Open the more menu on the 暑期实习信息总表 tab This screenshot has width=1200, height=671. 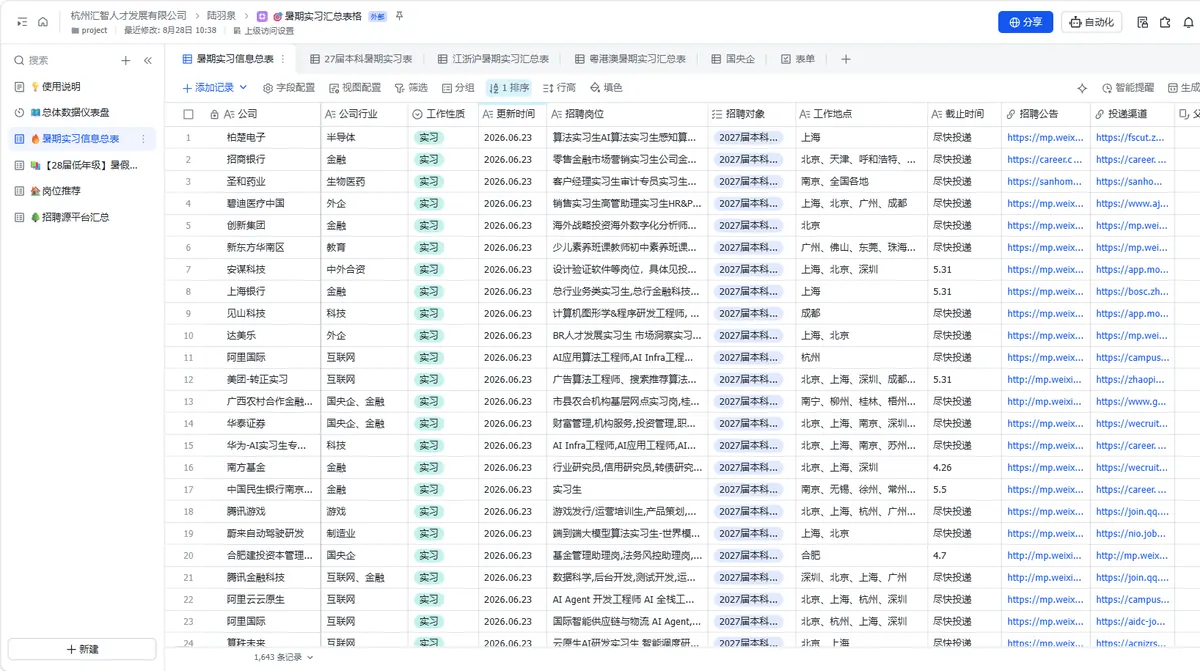tap(283, 59)
